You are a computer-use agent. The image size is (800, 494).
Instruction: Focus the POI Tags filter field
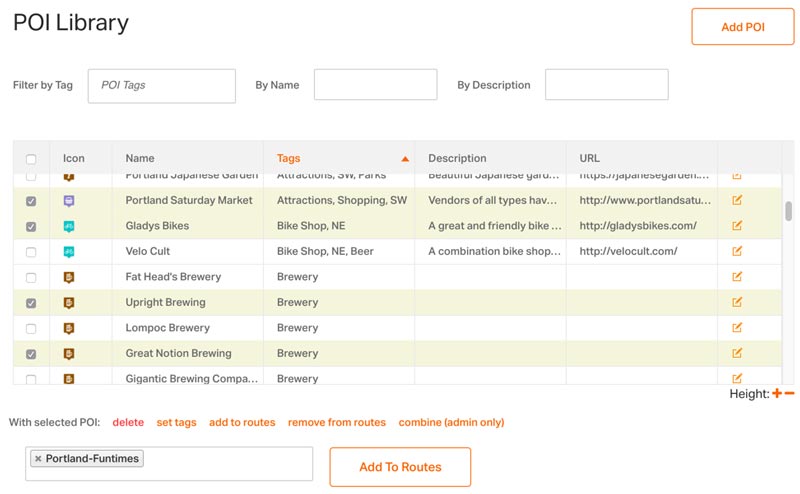pos(162,86)
